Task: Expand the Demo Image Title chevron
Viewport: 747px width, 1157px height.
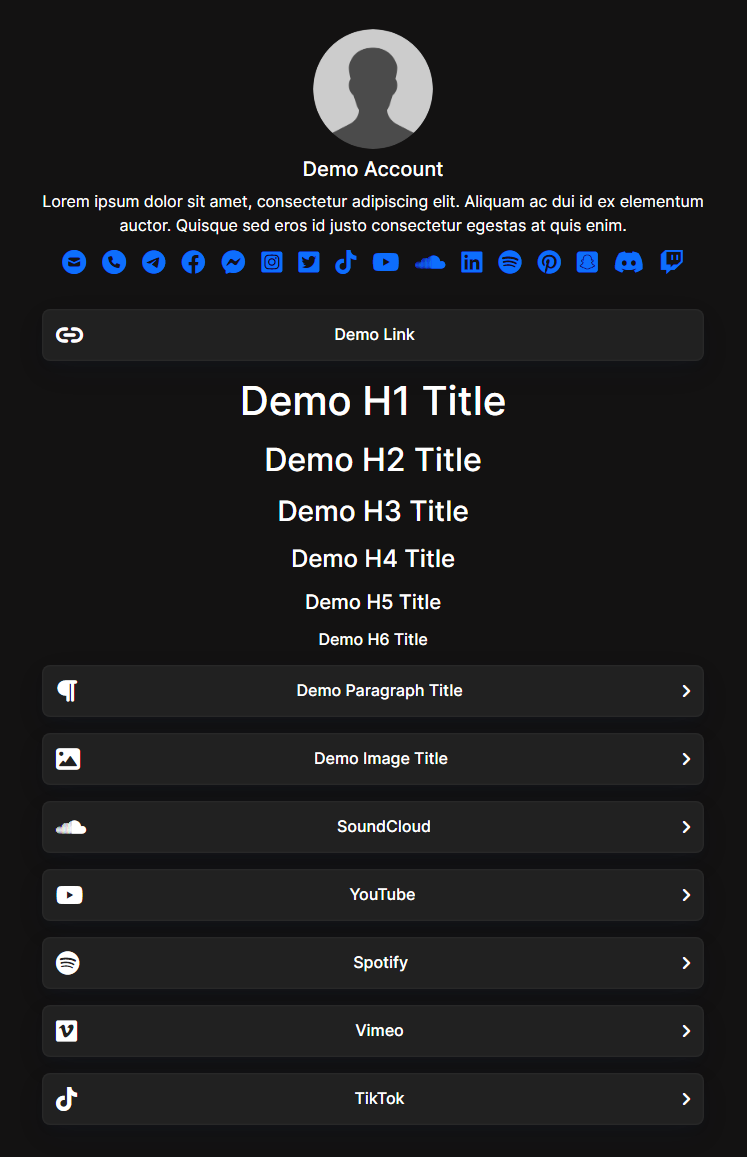Action: (x=686, y=759)
